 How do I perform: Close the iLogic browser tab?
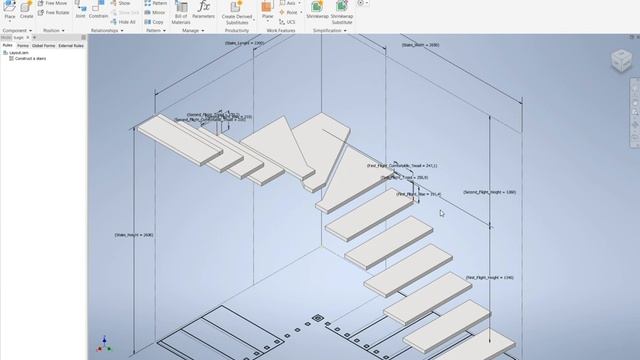(28, 38)
